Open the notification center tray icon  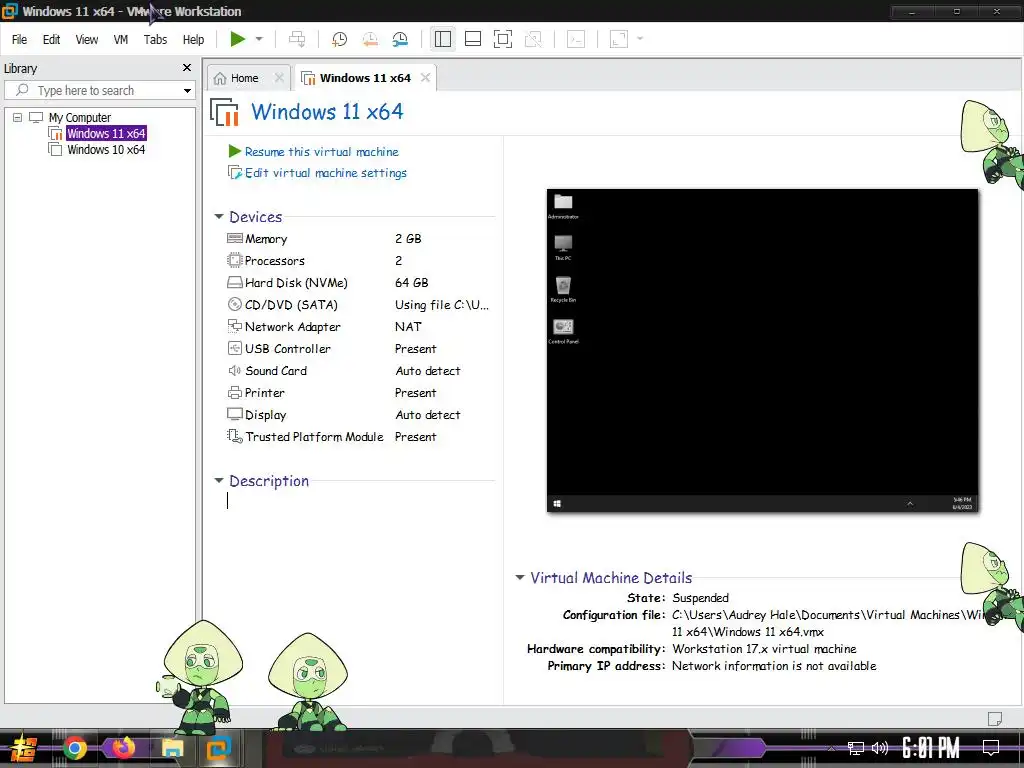point(991,748)
